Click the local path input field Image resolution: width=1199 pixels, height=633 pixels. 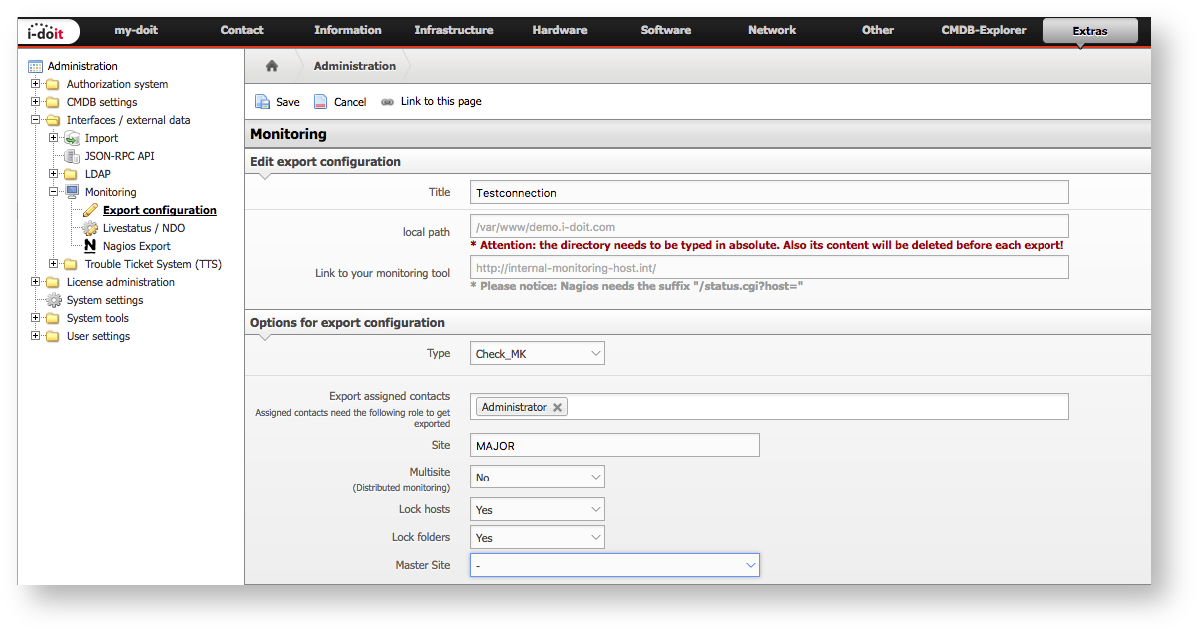(769, 226)
